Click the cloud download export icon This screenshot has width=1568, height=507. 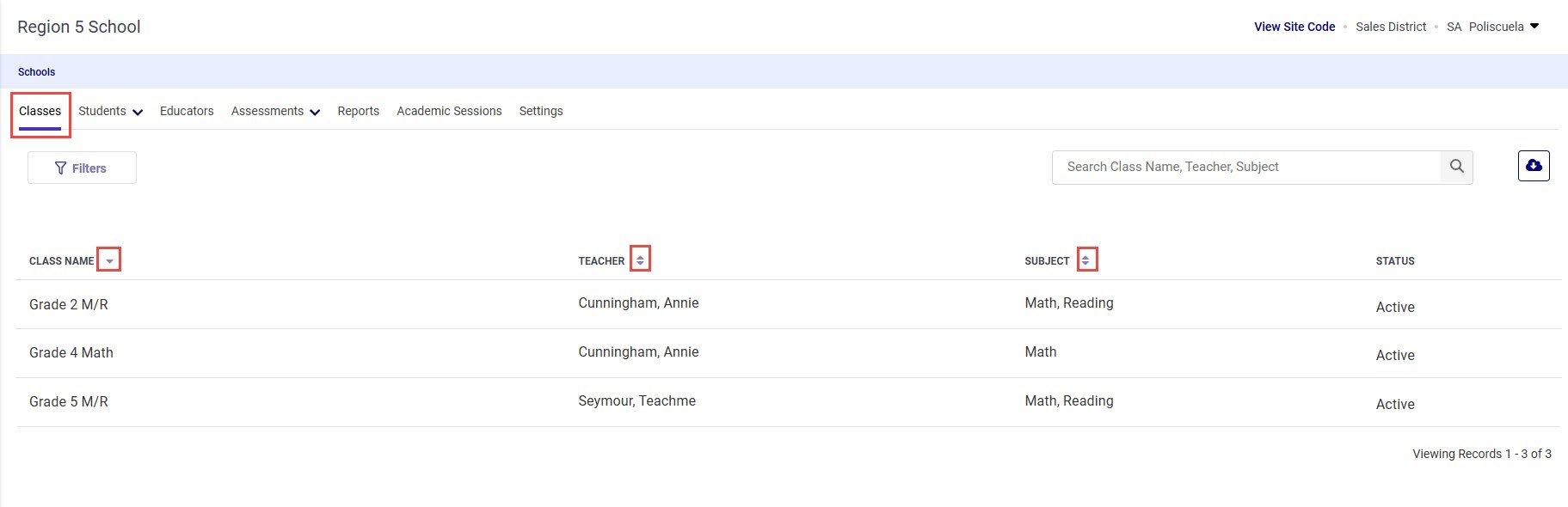(x=1533, y=166)
